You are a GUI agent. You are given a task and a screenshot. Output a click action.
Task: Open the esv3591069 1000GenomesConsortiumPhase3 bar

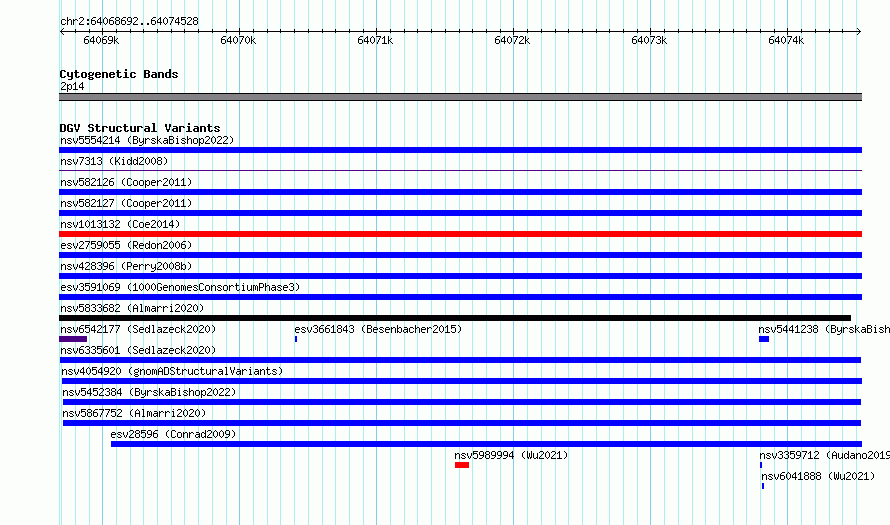[x=460, y=297]
